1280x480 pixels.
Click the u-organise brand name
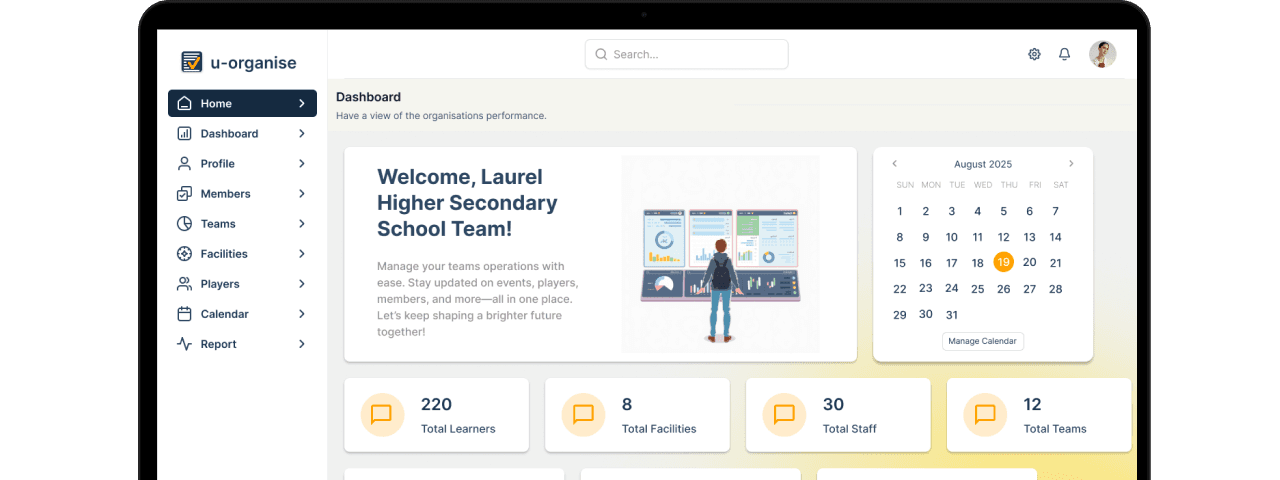point(253,62)
